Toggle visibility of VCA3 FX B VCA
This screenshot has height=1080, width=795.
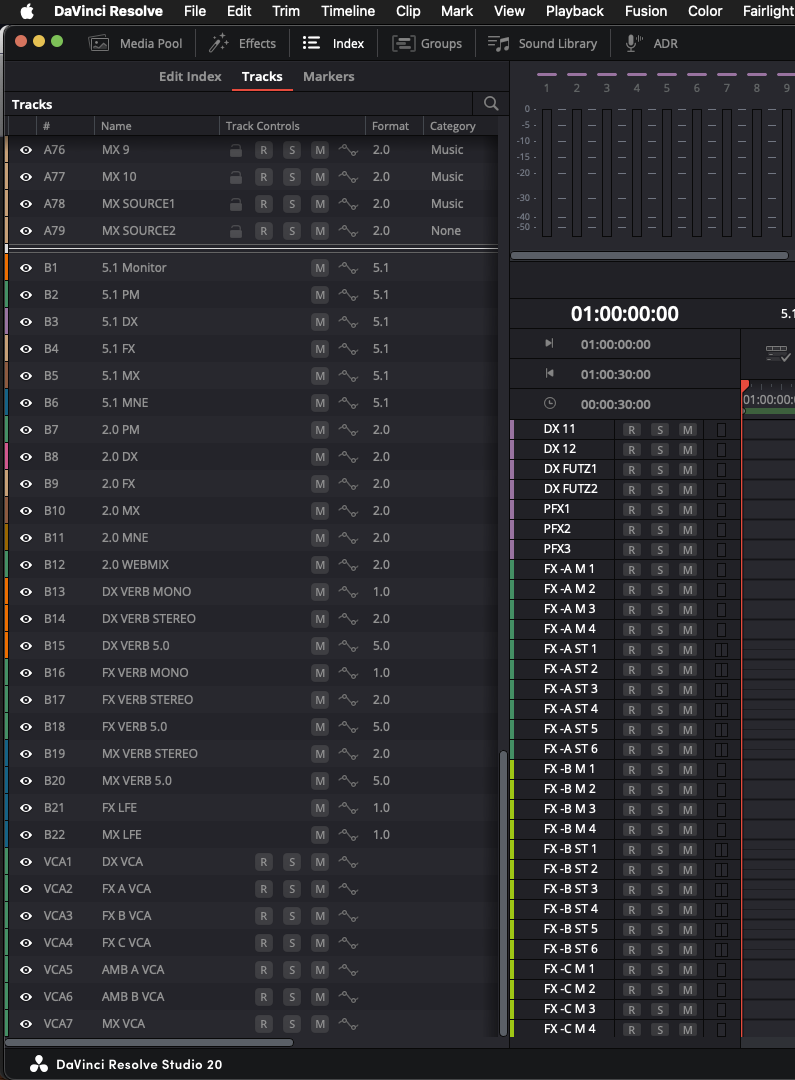coord(25,915)
